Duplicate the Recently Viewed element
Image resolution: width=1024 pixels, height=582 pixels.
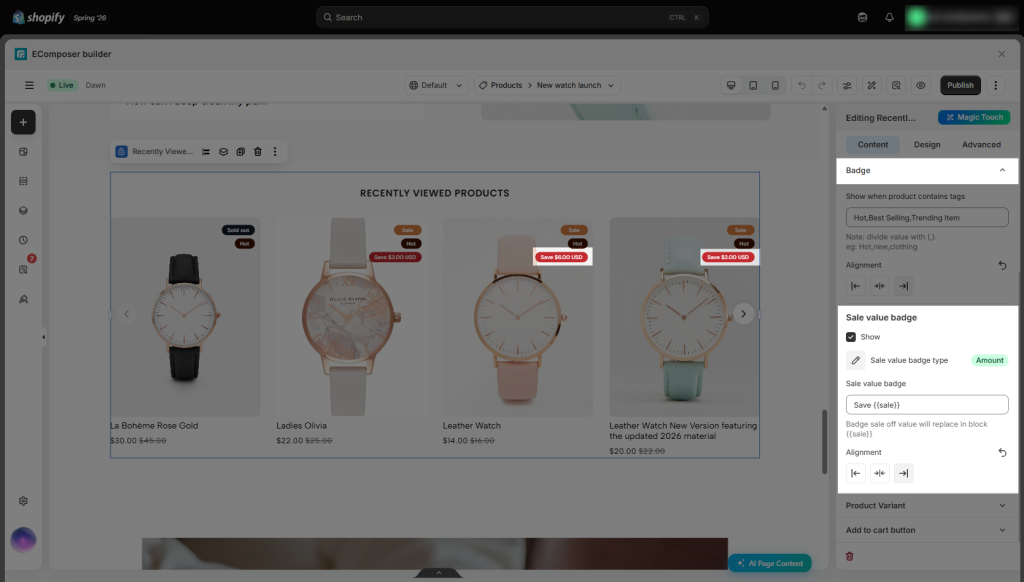[240, 152]
